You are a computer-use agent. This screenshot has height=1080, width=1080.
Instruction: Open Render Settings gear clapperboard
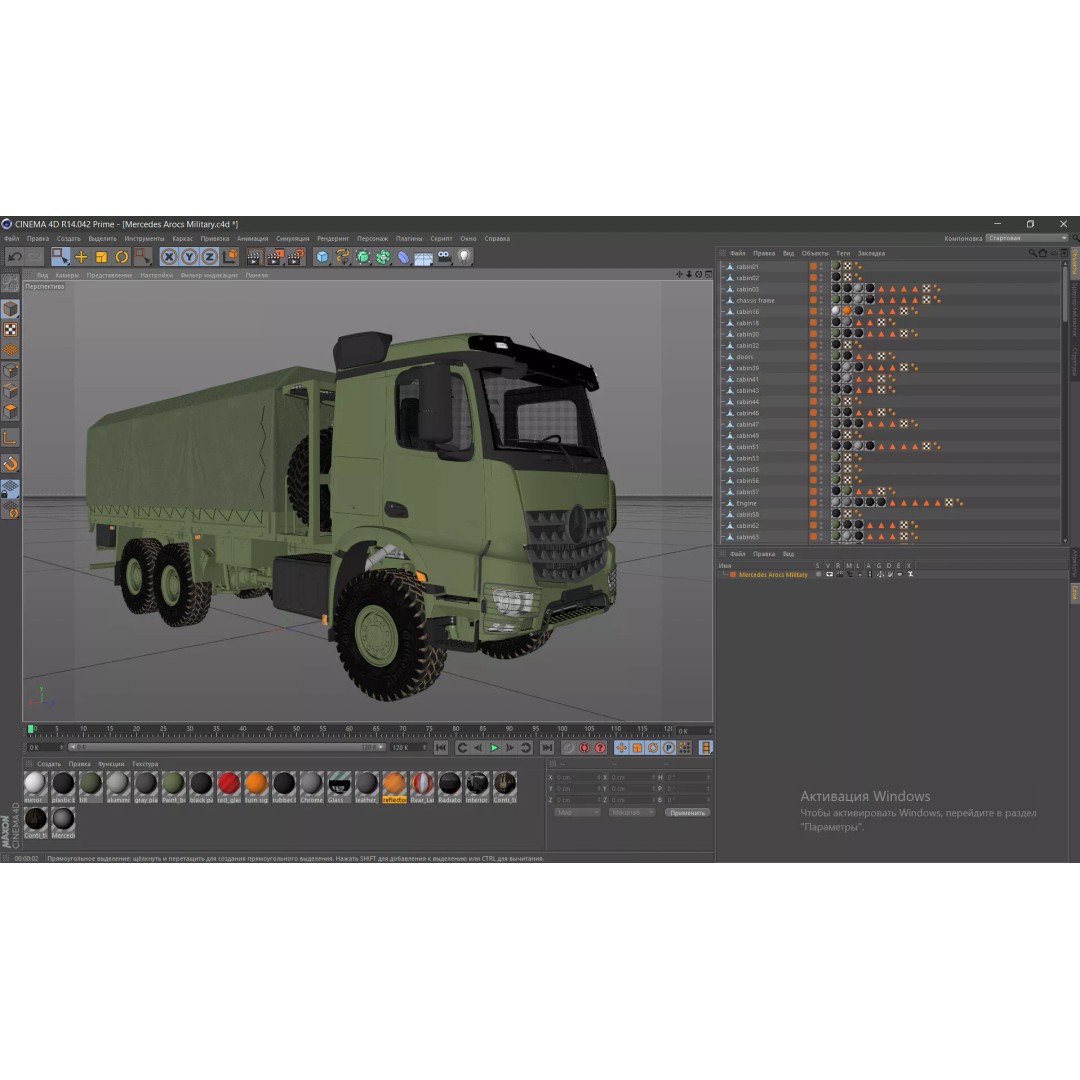[x=295, y=257]
